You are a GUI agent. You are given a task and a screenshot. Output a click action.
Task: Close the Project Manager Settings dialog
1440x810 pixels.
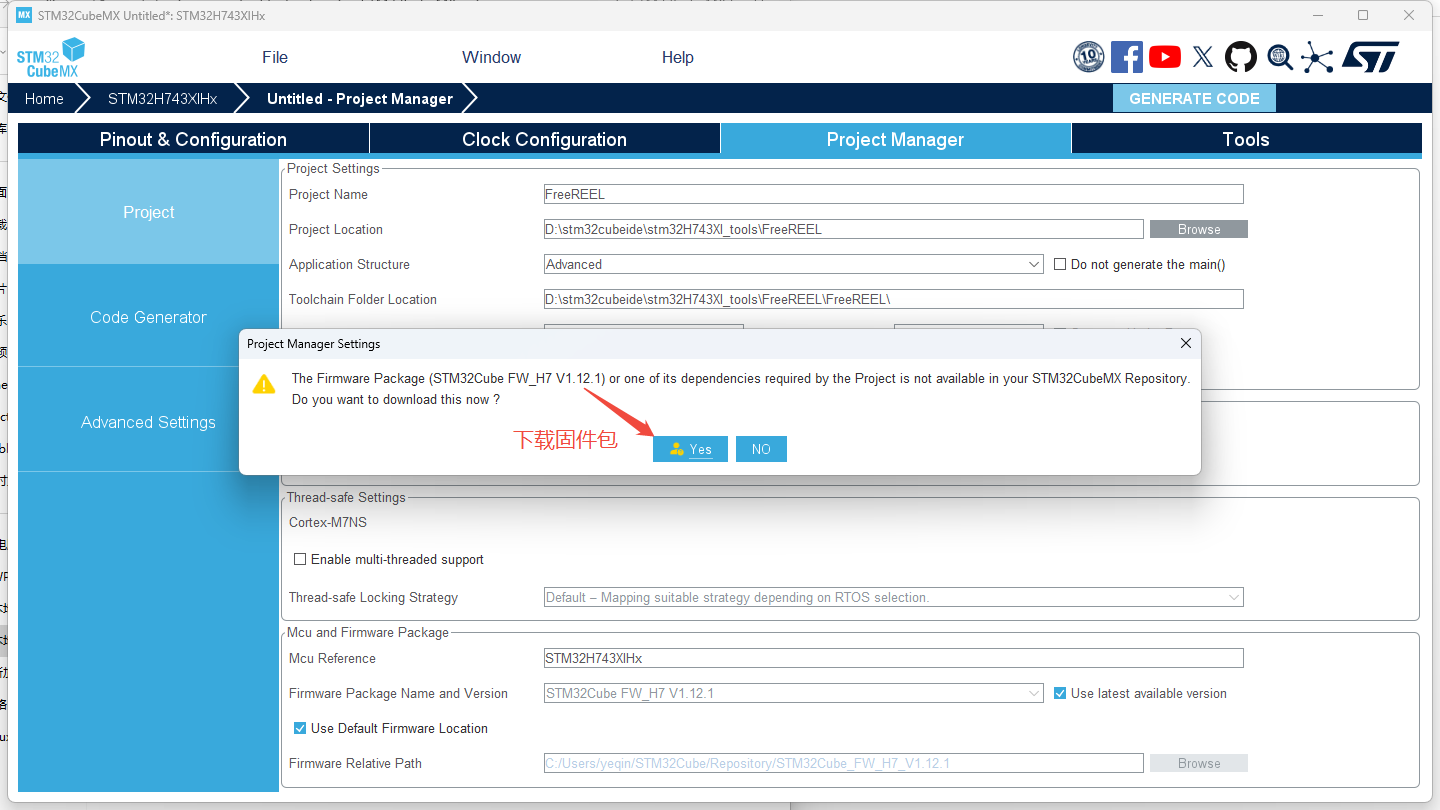click(1185, 343)
